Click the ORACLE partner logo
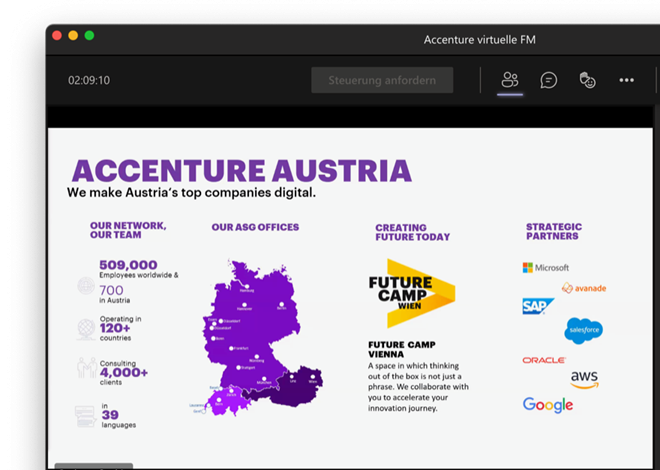 [544, 360]
